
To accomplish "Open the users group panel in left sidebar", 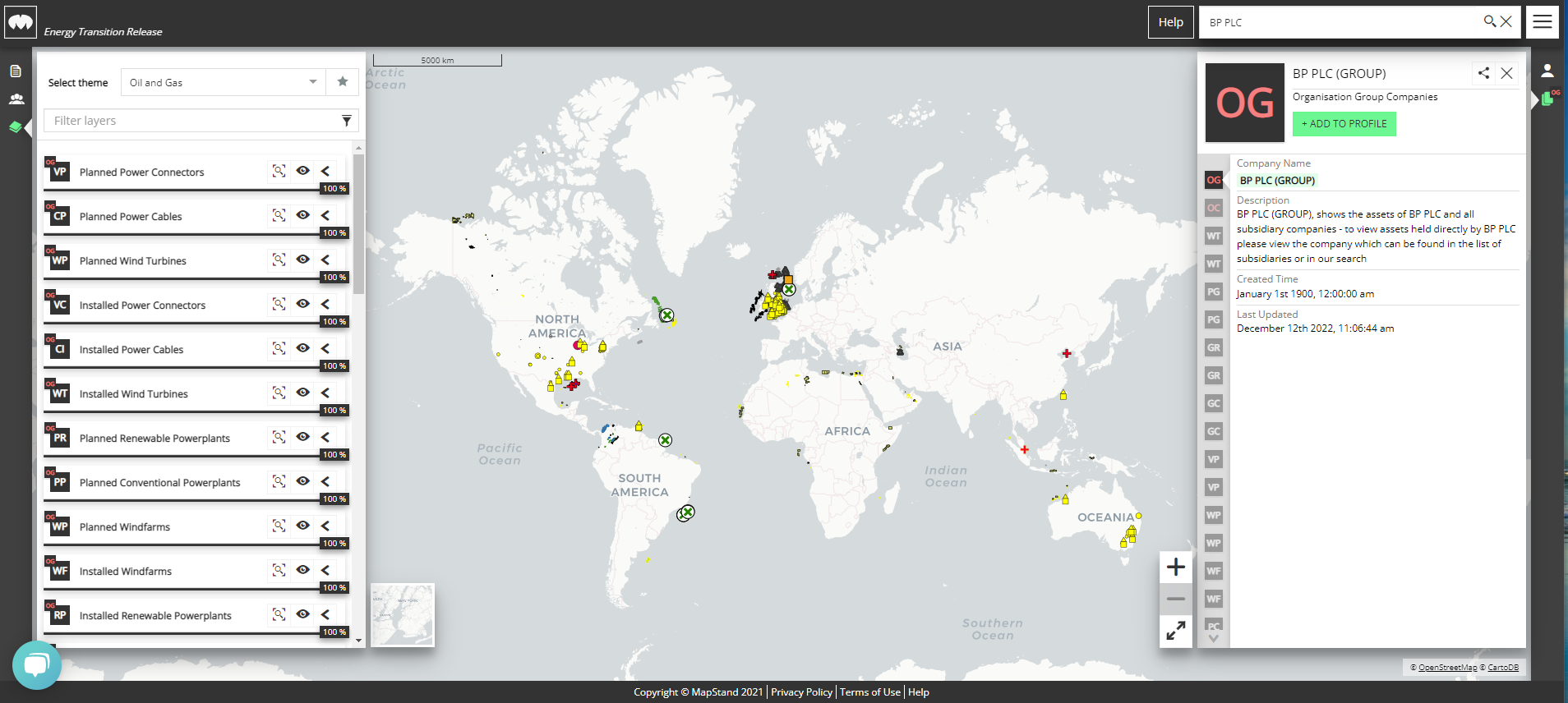I will [16, 99].
